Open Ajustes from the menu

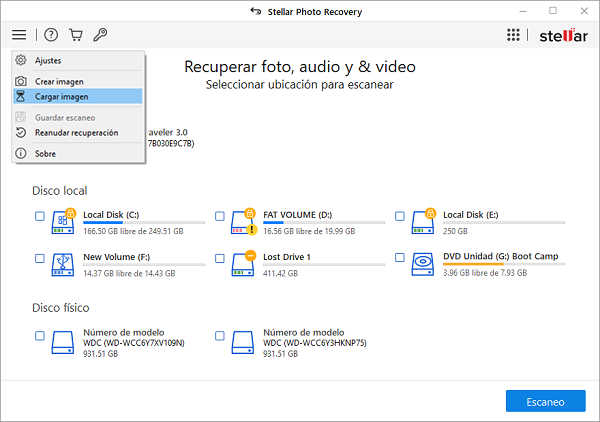point(78,60)
